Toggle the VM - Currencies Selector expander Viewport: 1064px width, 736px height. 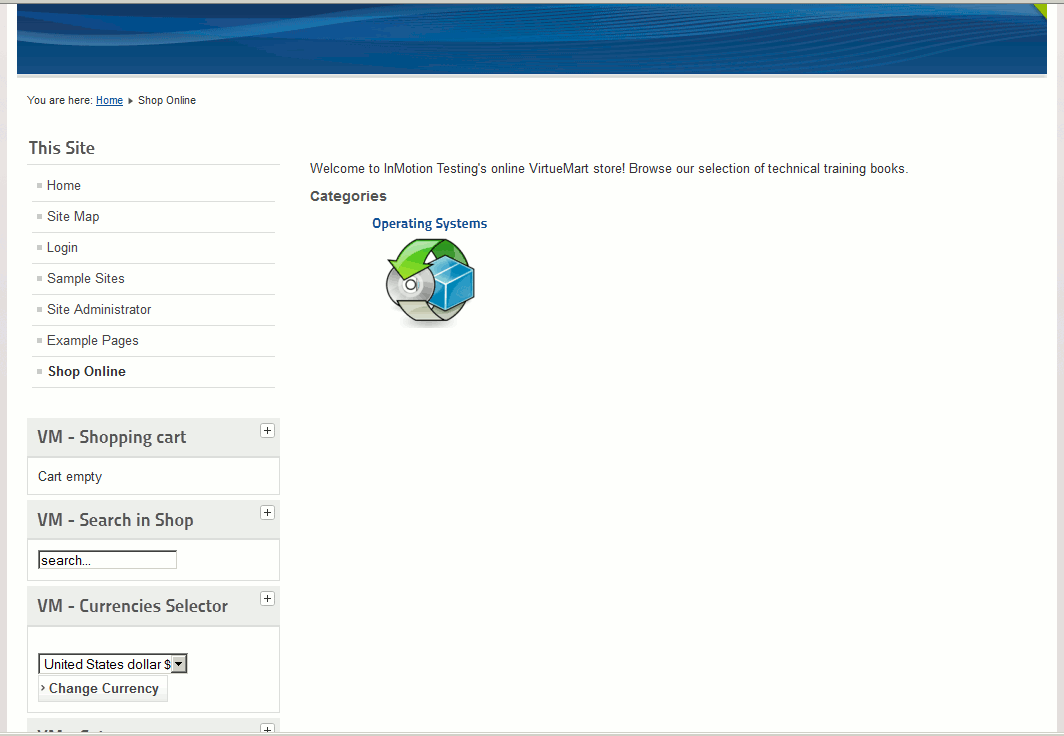(267, 598)
